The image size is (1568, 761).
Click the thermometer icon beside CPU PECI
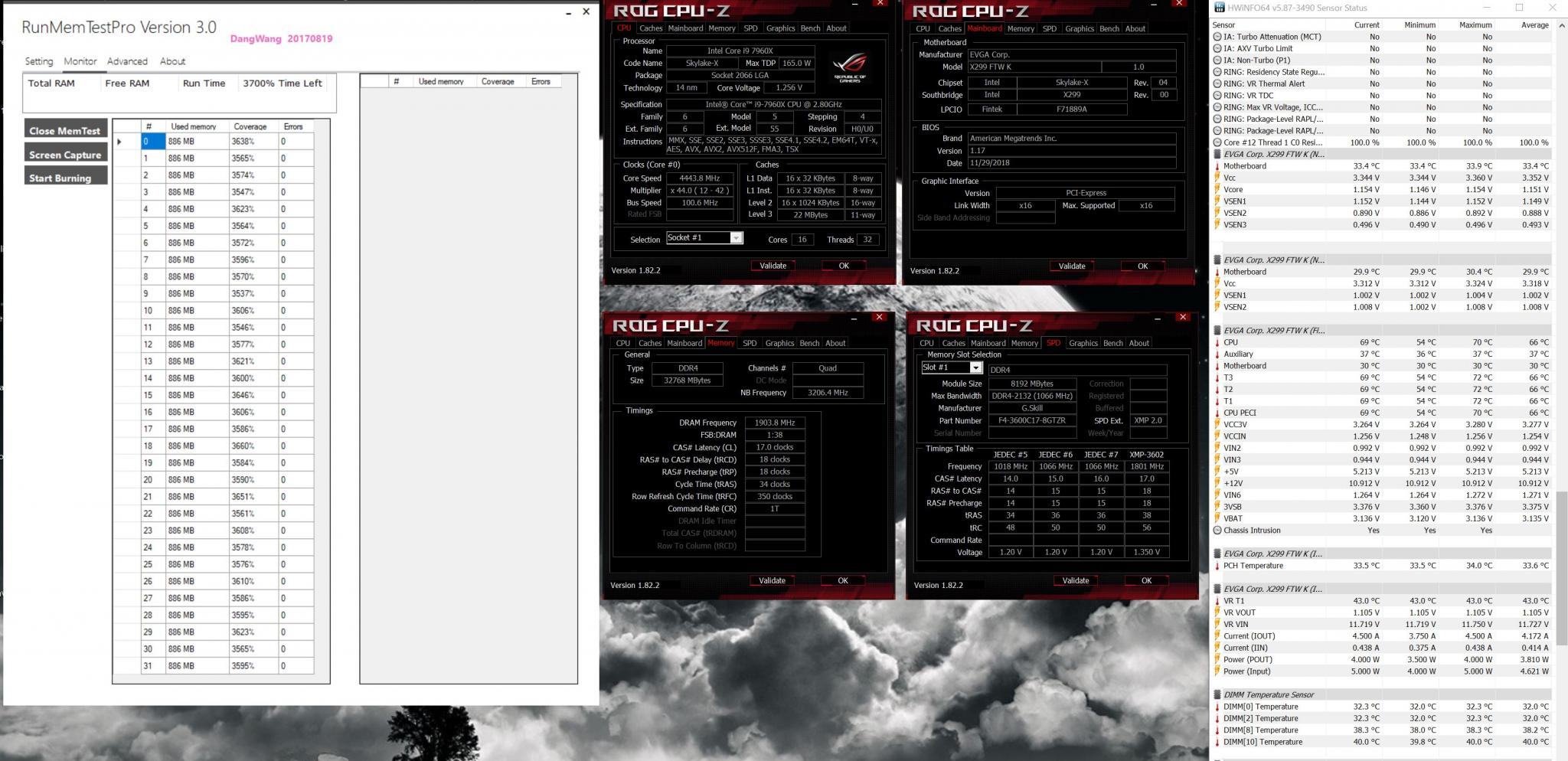click(x=1217, y=413)
